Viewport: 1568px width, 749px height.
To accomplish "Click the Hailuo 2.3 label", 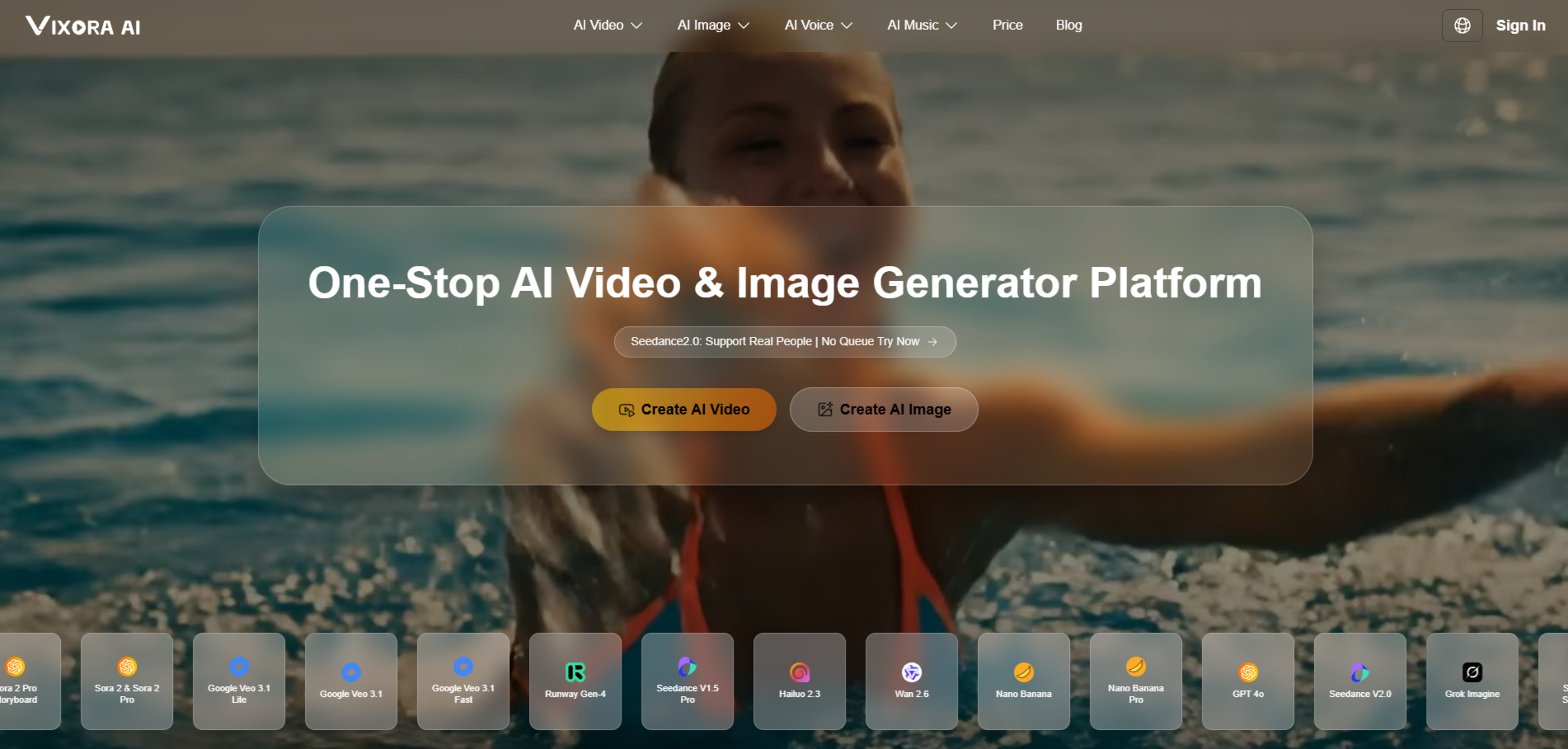I will tap(799, 693).
